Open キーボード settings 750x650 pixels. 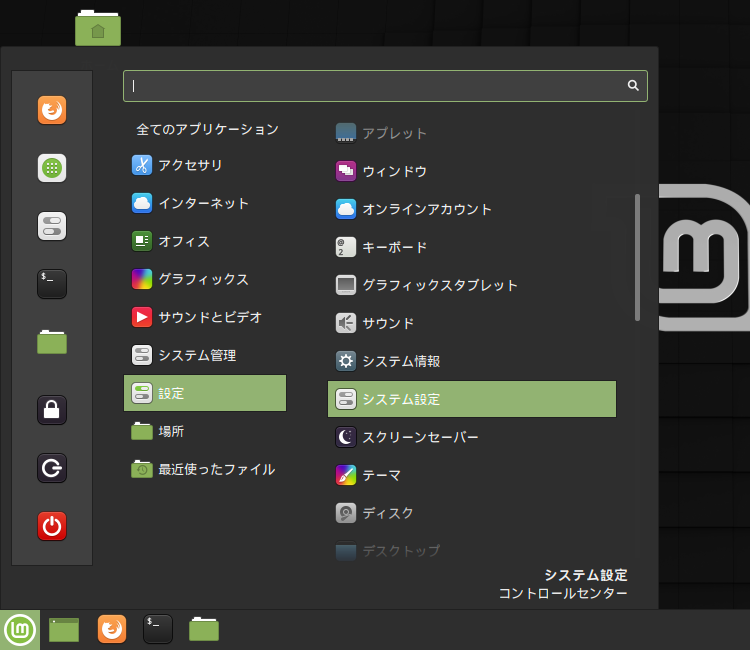472,247
